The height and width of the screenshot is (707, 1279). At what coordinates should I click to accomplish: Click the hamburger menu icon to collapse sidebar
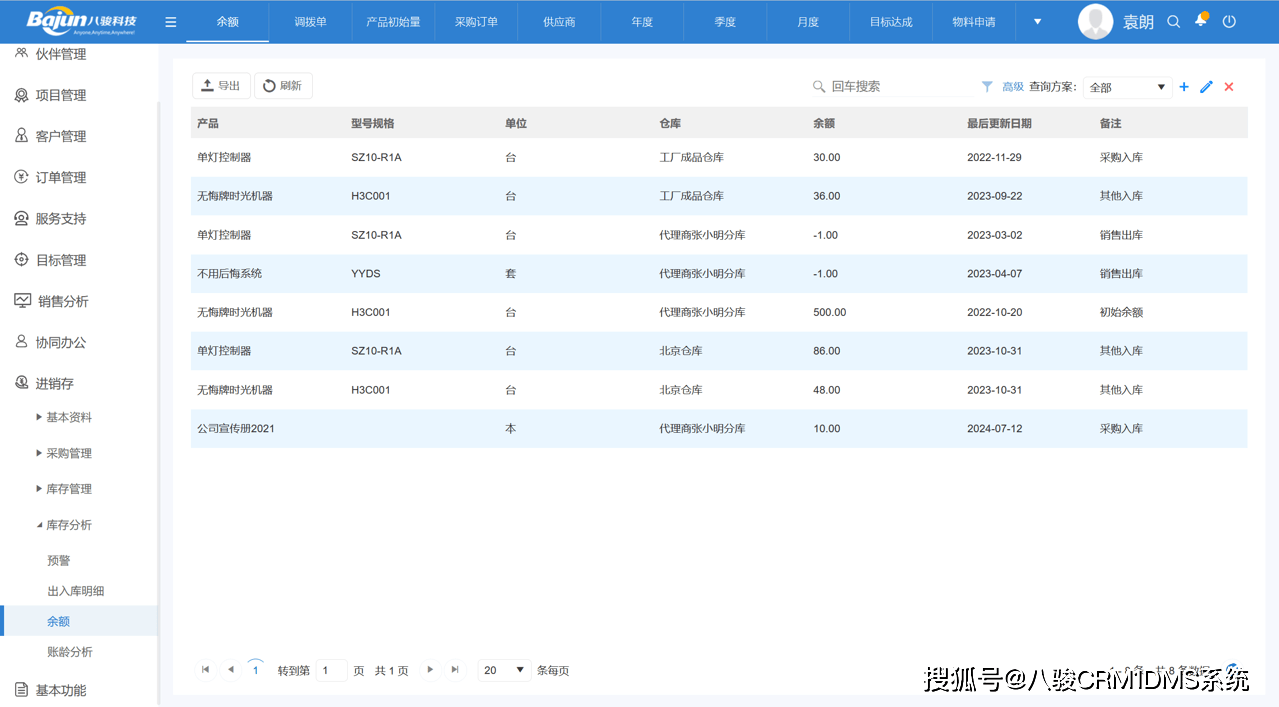[171, 22]
